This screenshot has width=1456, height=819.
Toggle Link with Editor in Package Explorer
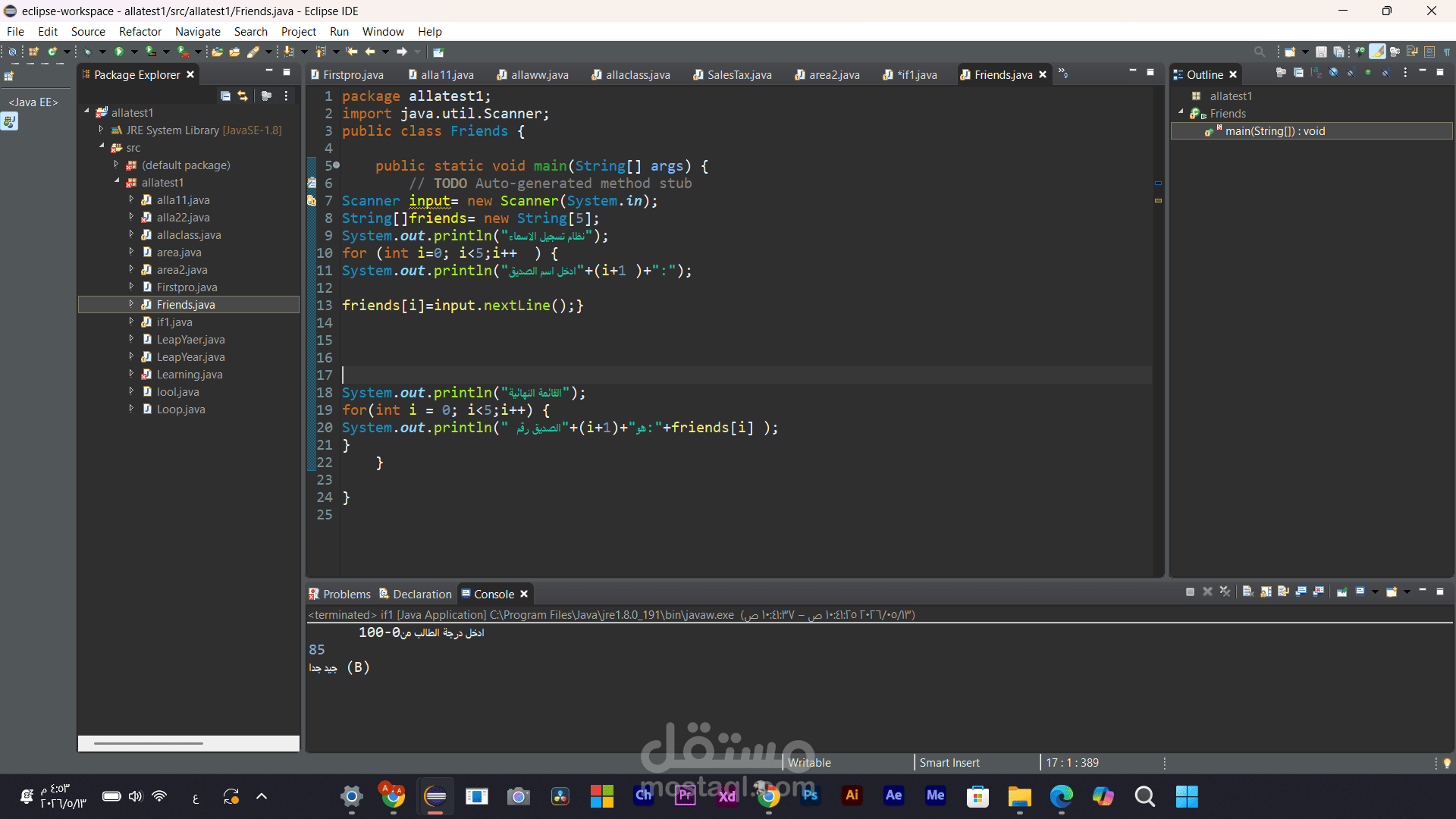pyautogui.click(x=243, y=96)
